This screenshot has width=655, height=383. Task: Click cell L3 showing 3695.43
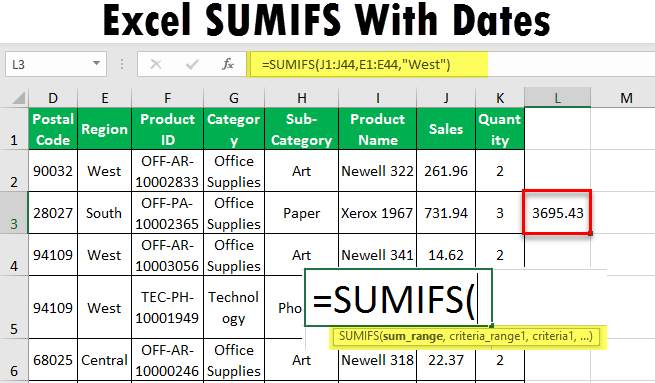tap(557, 213)
